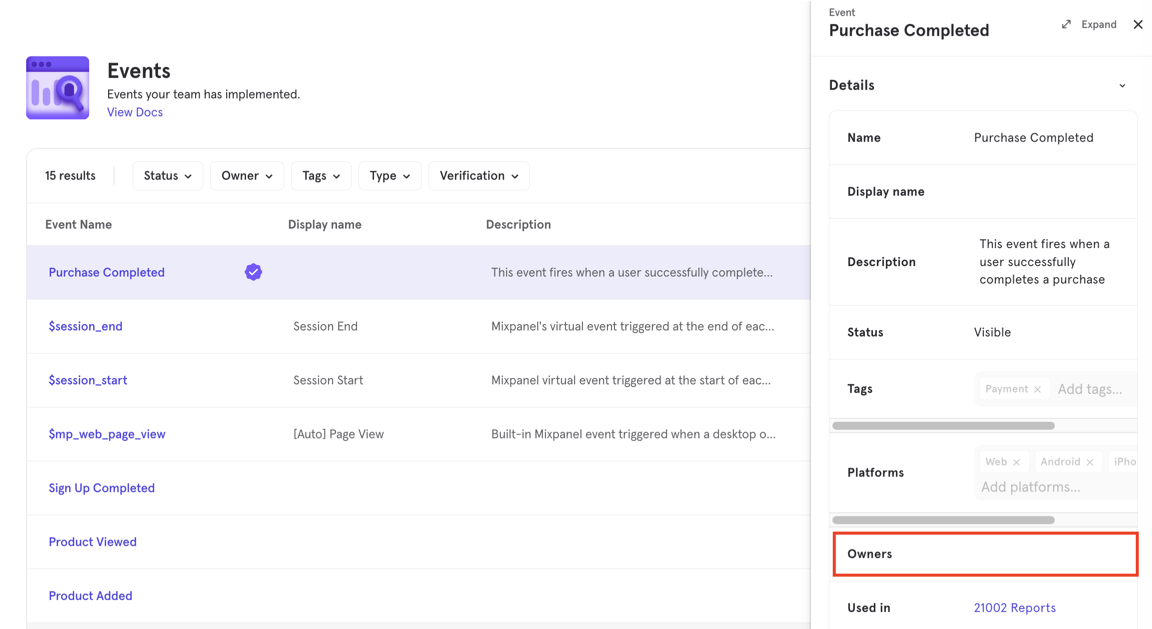The height and width of the screenshot is (629, 1152).
Task: Click the Expand arrows icon
Action: [x=1066, y=24]
